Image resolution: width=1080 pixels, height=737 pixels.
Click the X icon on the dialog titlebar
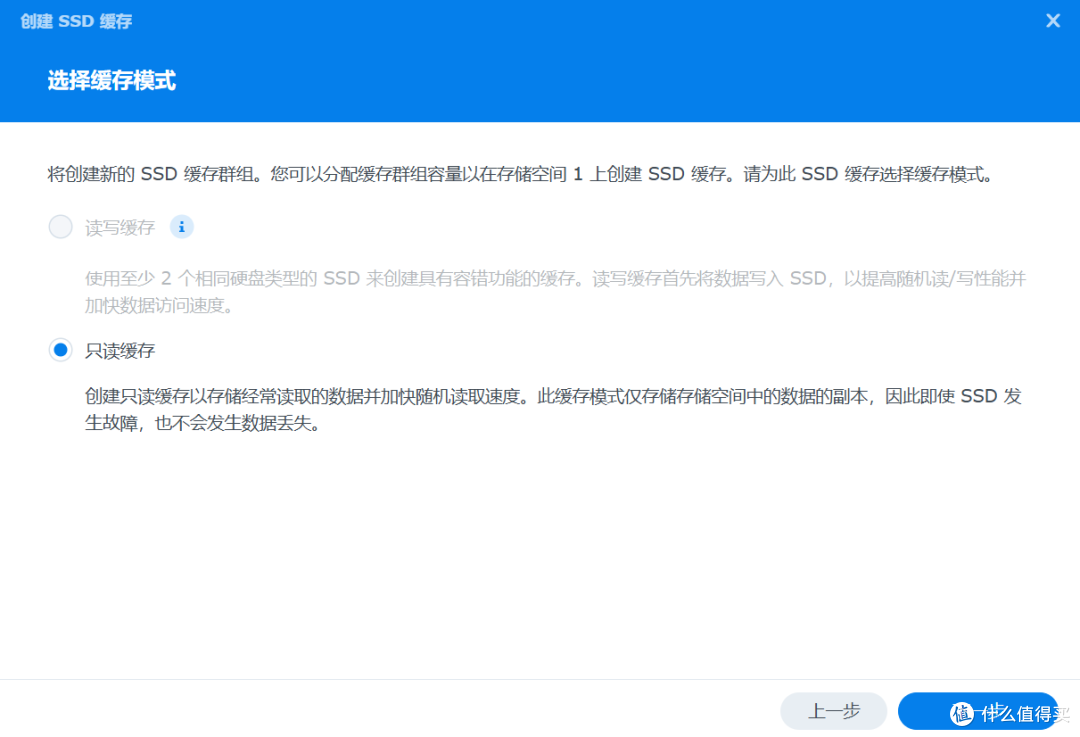(x=1051, y=20)
